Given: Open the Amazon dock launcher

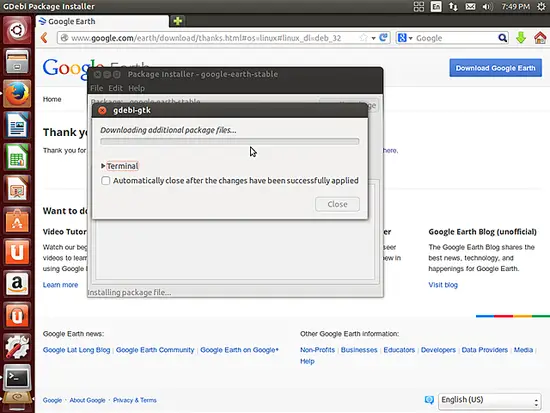Looking at the screenshot, I should 16,284.
